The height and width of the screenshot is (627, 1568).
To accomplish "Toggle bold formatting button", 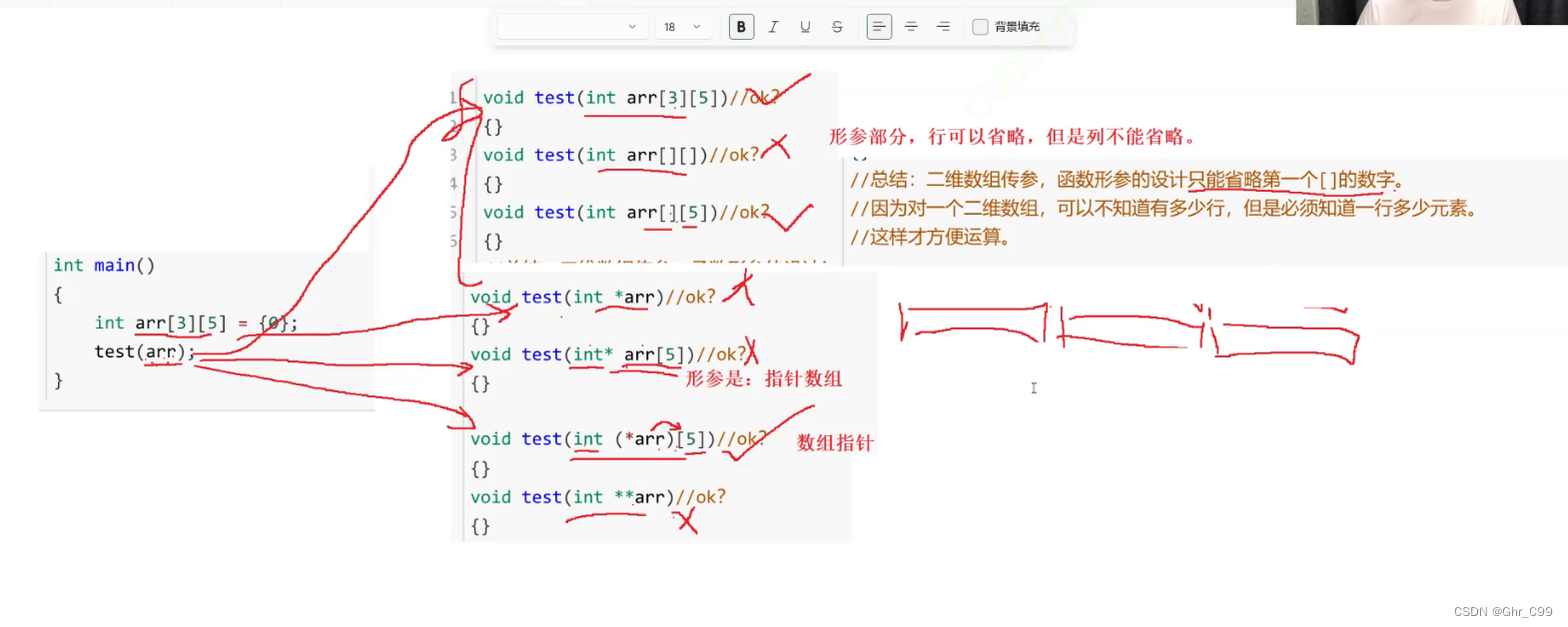I will pos(741,27).
